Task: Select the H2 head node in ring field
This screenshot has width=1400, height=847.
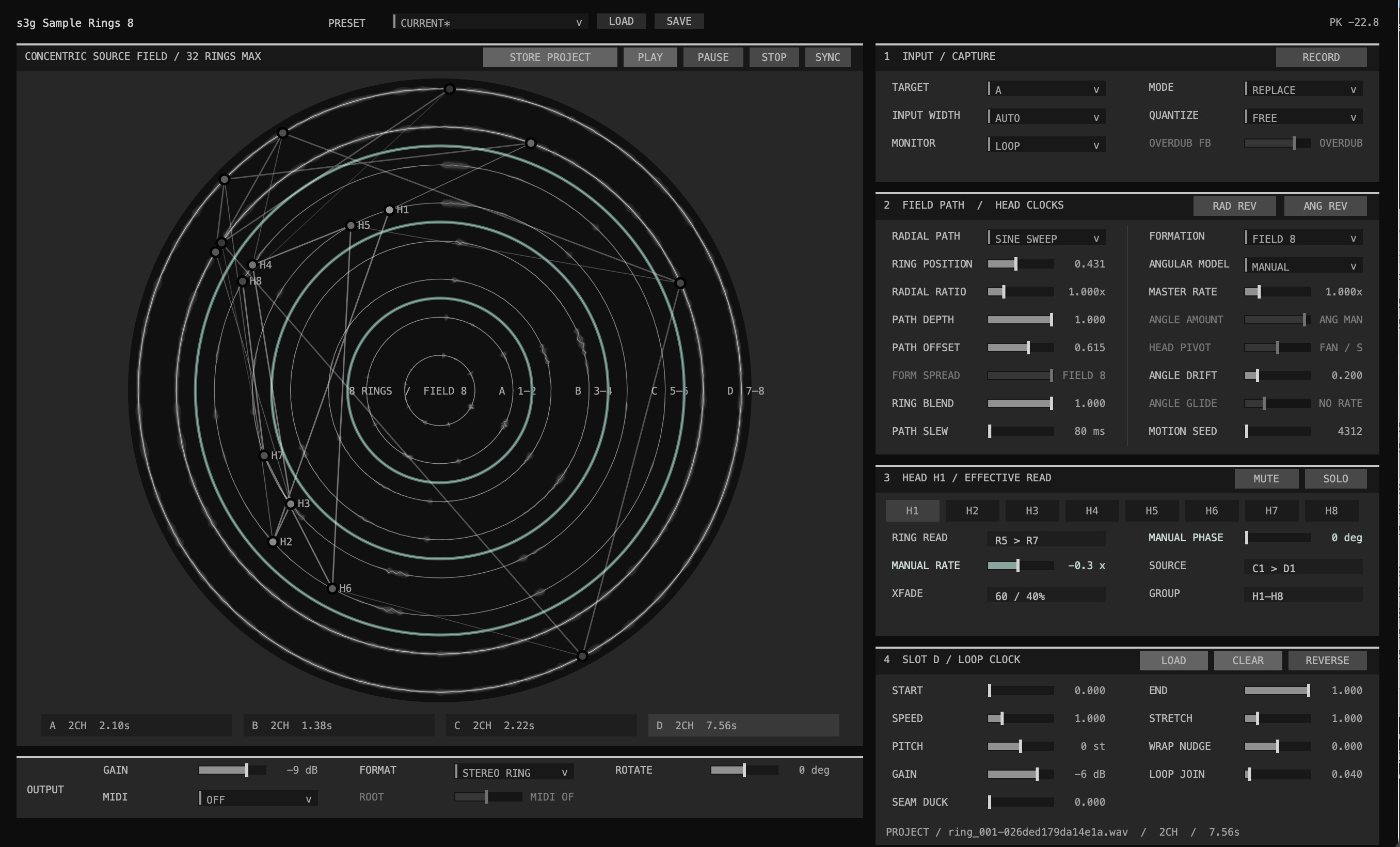Action: click(x=273, y=542)
